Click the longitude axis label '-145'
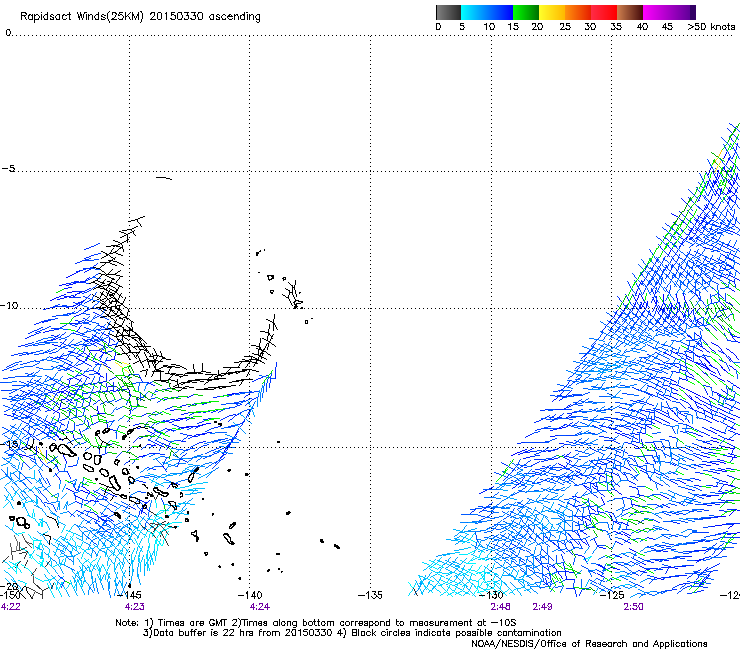The width and height of the screenshot is (740, 650). (129, 595)
